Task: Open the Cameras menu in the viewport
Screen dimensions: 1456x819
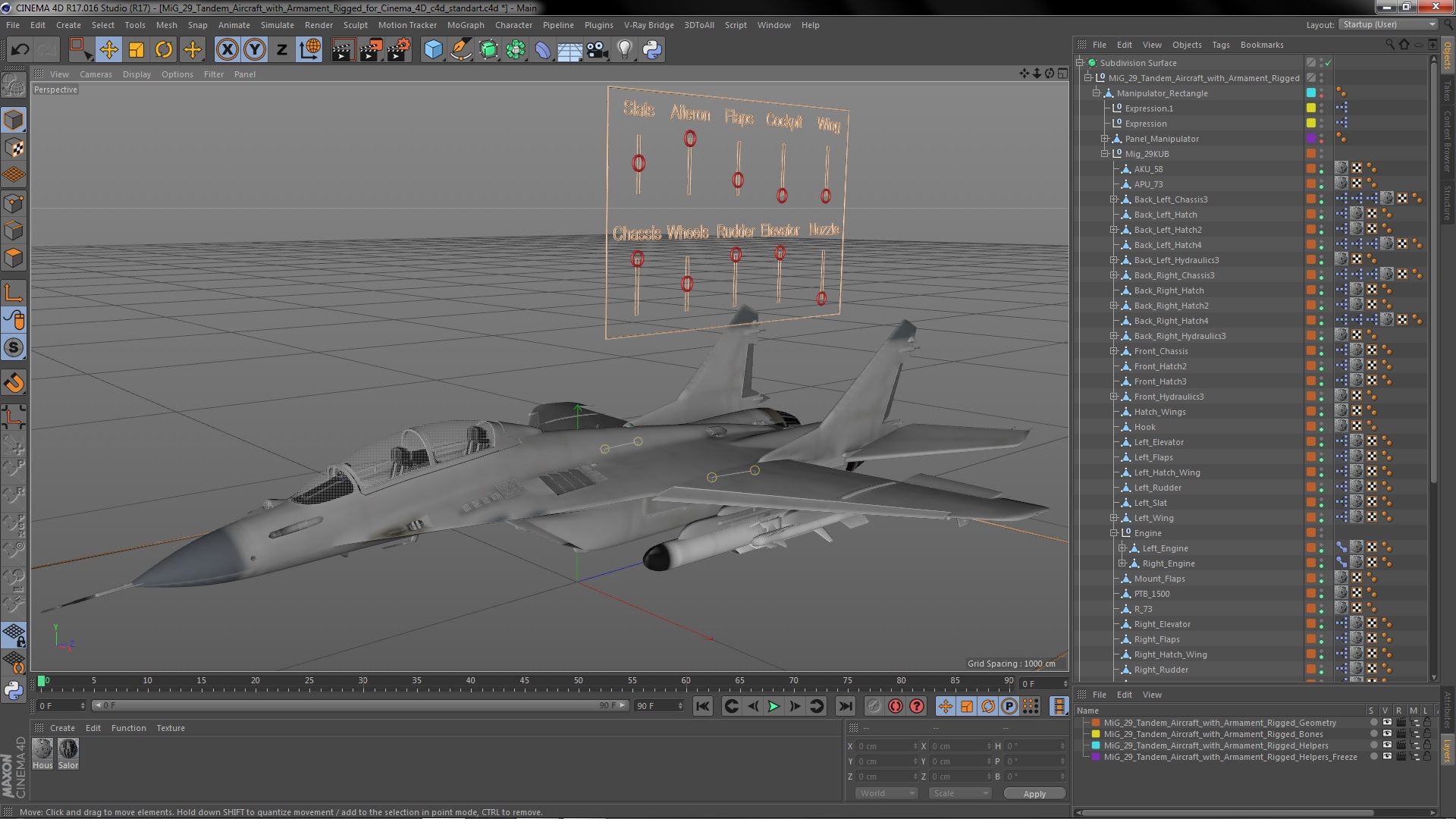Action: [96, 74]
